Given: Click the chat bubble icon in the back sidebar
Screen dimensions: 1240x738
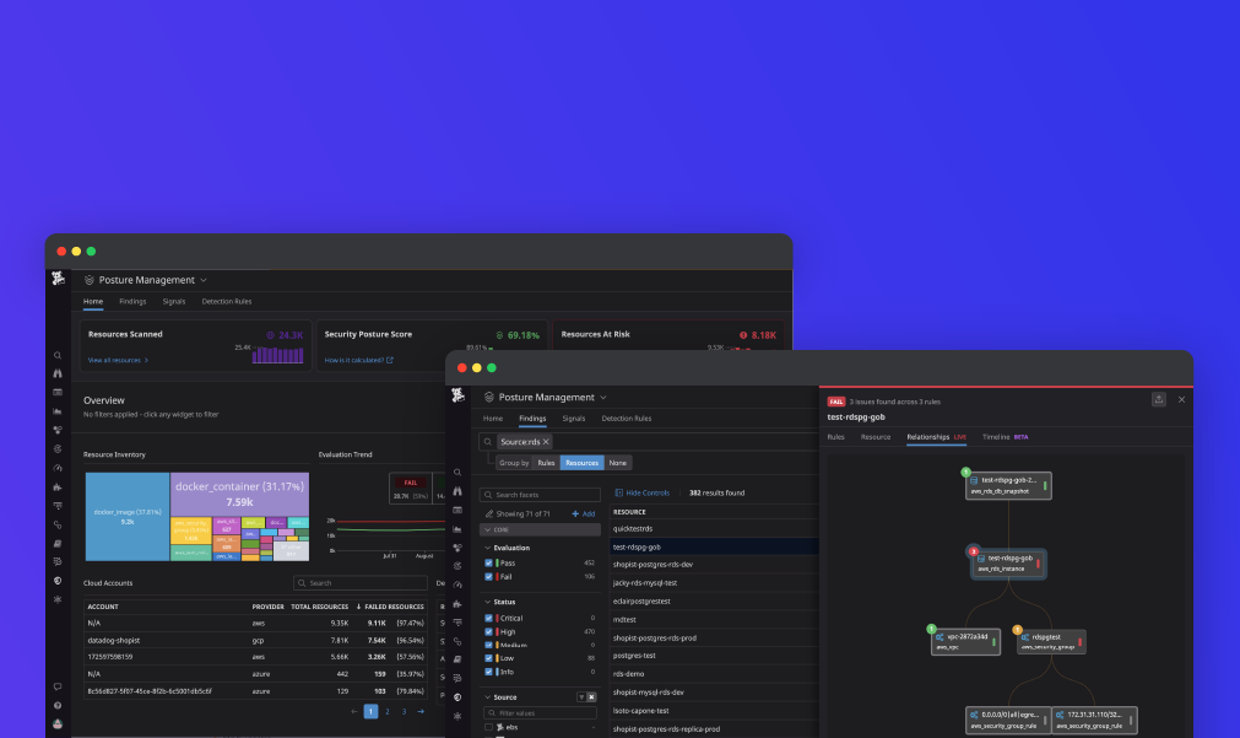Looking at the screenshot, I should click(x=58, y=687).
